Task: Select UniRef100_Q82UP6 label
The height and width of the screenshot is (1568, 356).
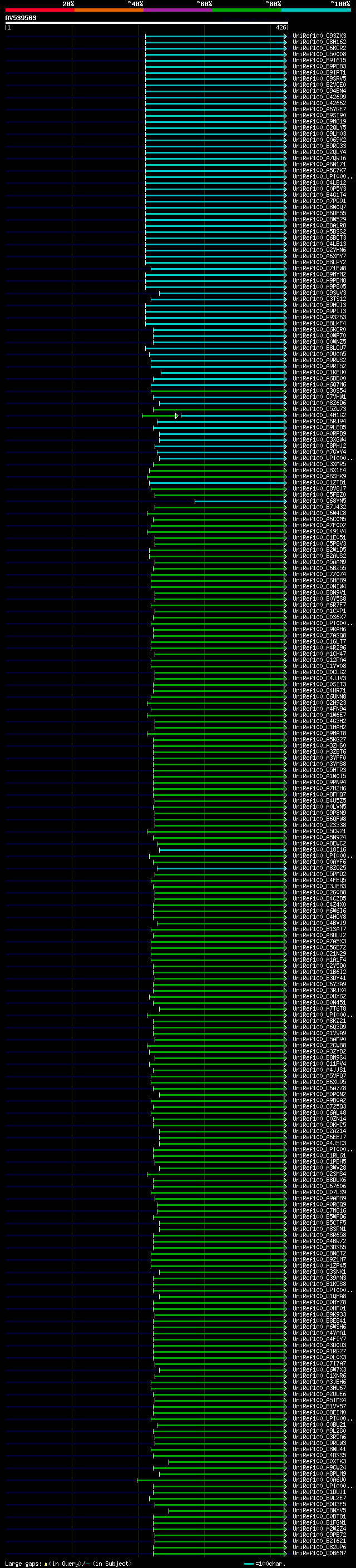Action: tap(319, 1547)
